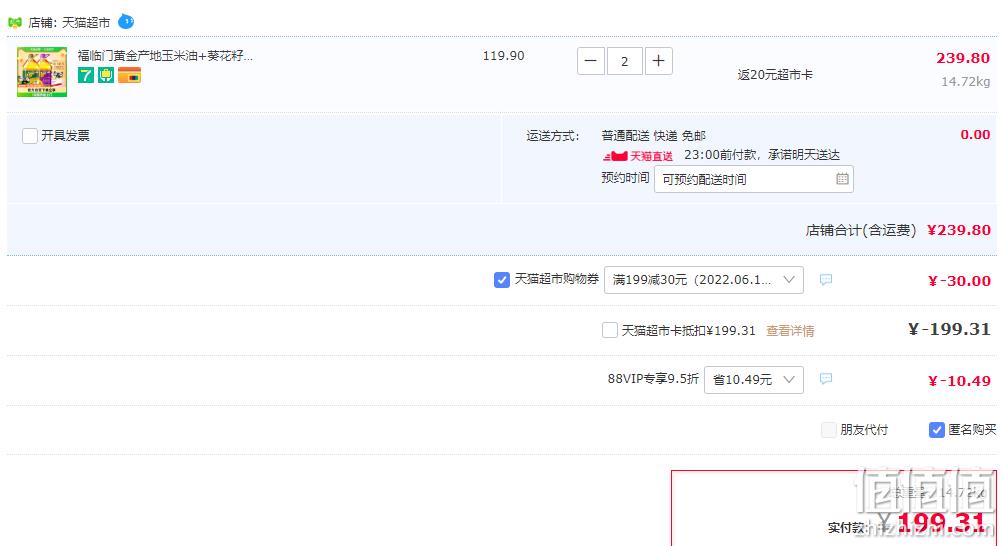1004x546 pixels.
Task: Click the 店铺合计(含运费) label
Action: [x=861, y=230]
